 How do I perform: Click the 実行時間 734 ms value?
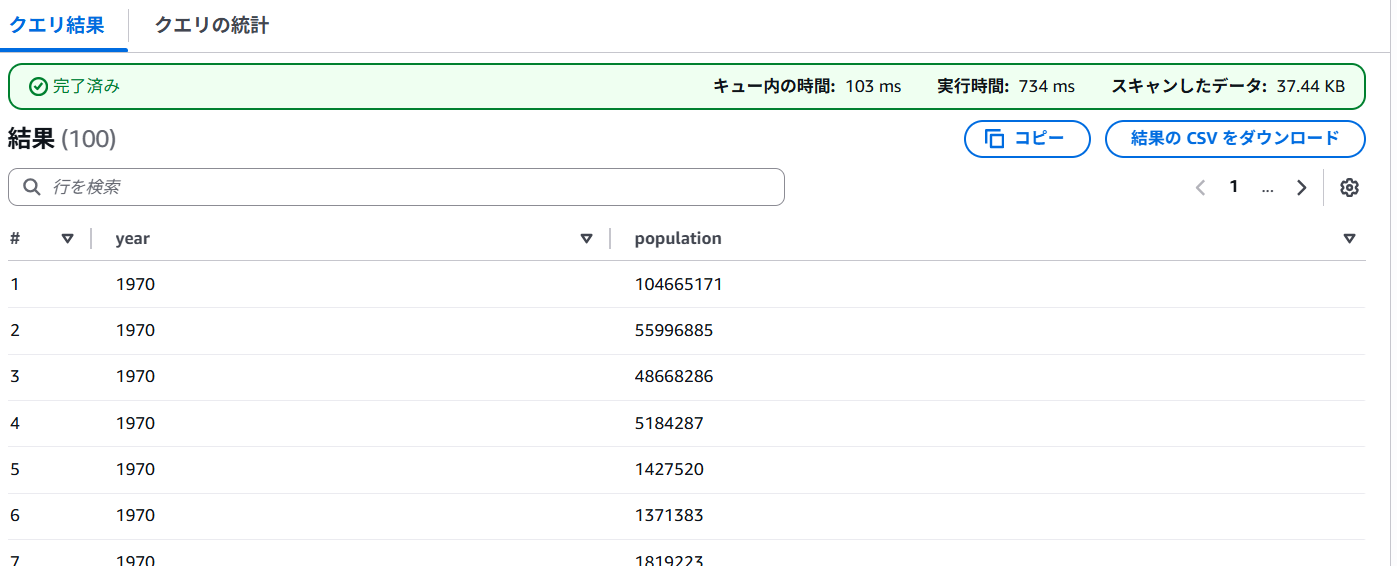1046,86
